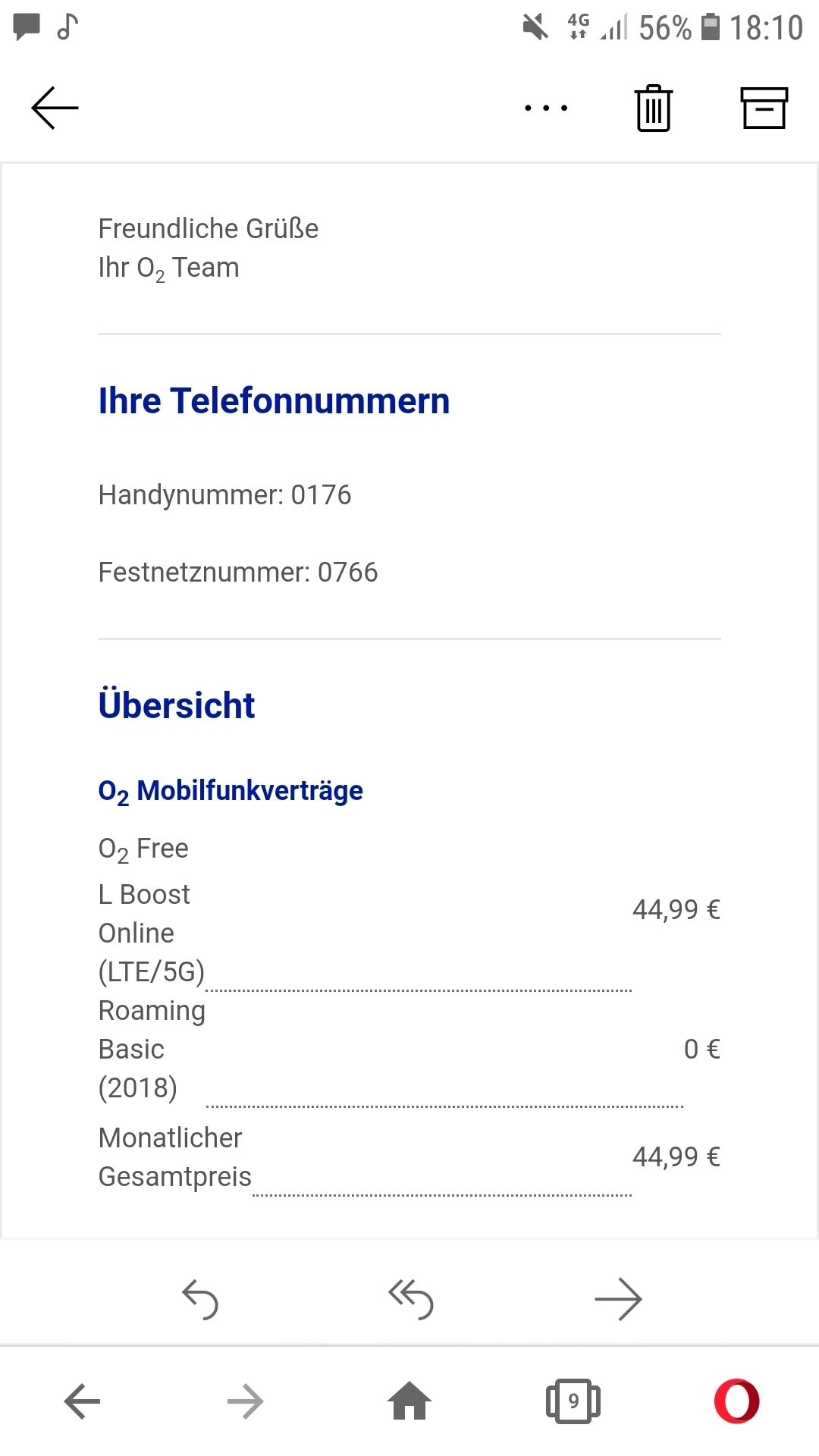Delete this email with trash icon
This screenshot has width=819, height=1456.
[x=653, y=108]
